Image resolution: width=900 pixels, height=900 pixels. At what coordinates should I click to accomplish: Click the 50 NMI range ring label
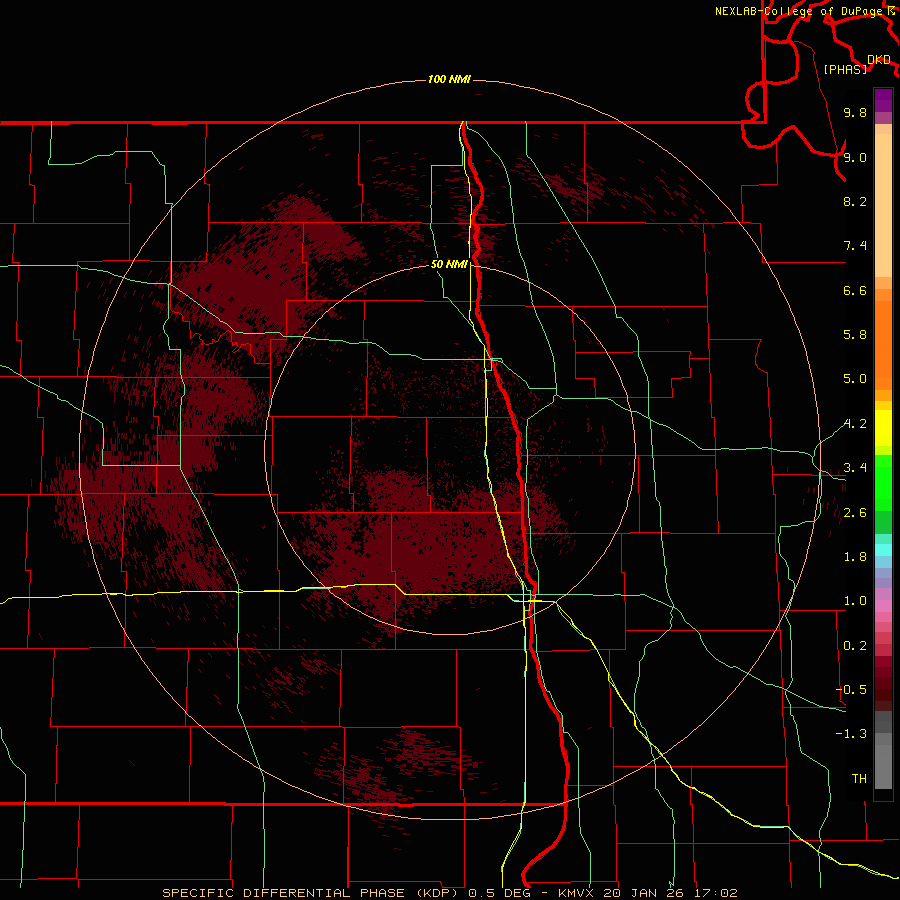[x=449, y=264]
